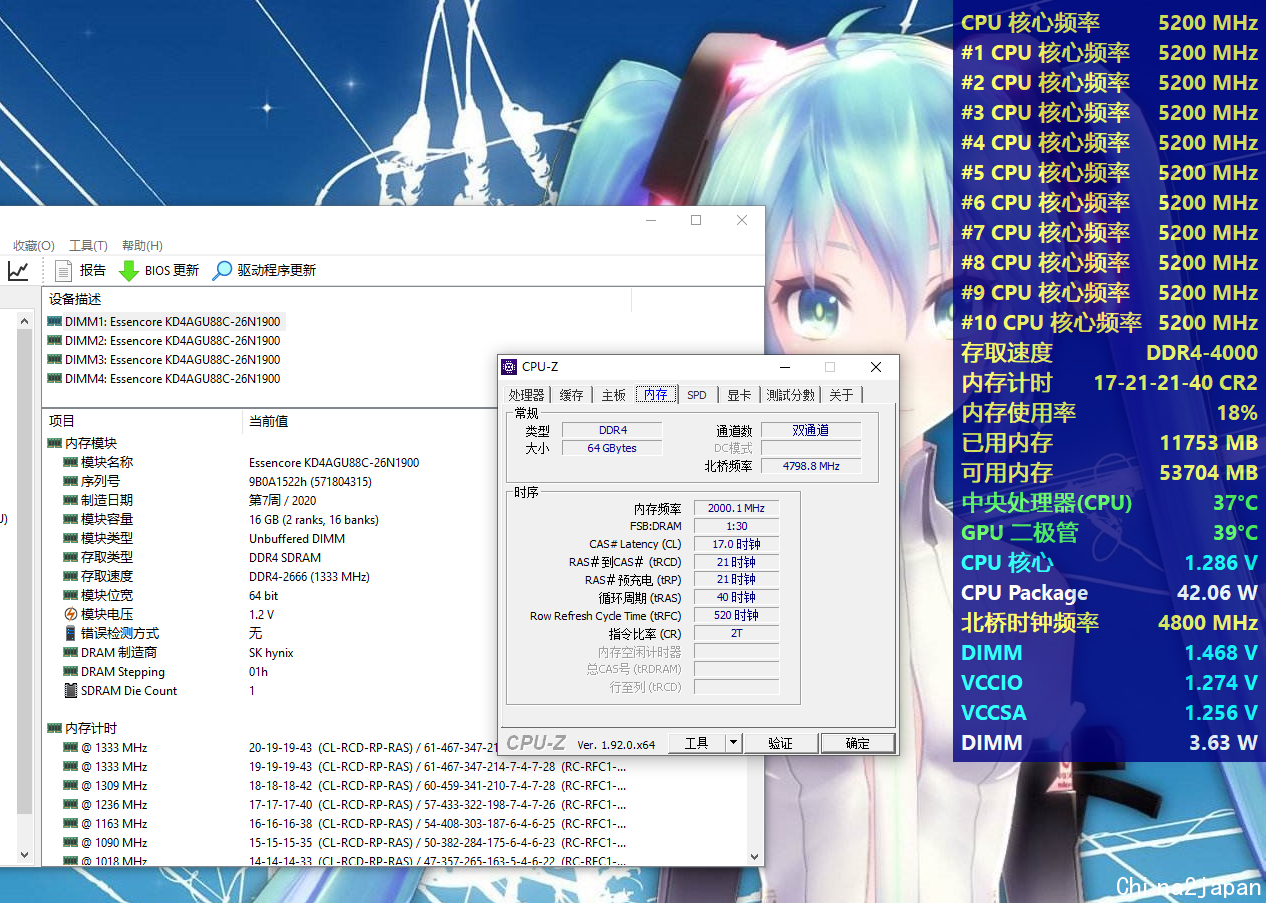
Task: Click the tRFC field showing 520 时钟
Action: click(x=735, y=615)
